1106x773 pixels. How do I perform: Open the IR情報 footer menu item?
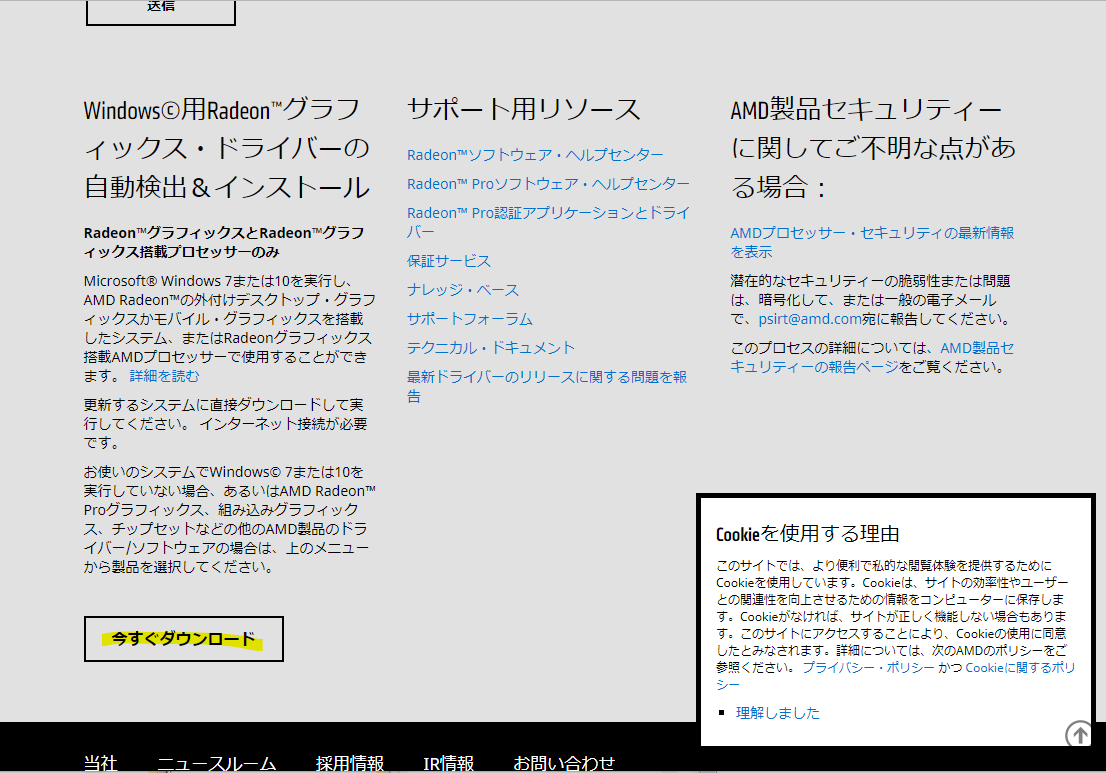point(449,763)
